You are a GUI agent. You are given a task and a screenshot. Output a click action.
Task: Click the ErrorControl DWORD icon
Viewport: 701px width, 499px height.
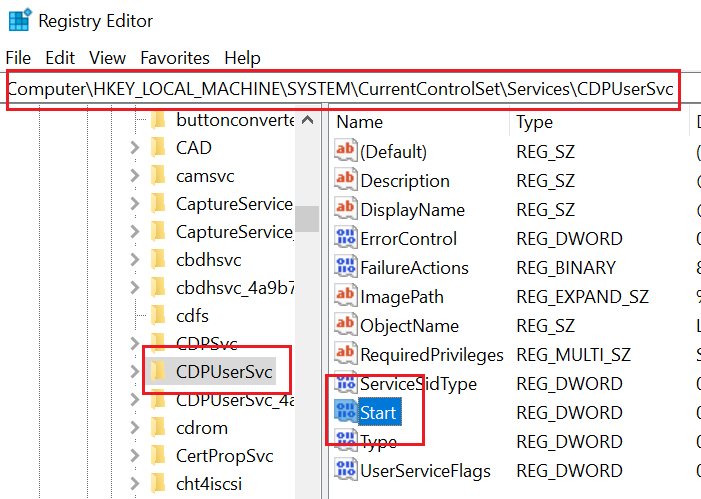coord(346,237)
